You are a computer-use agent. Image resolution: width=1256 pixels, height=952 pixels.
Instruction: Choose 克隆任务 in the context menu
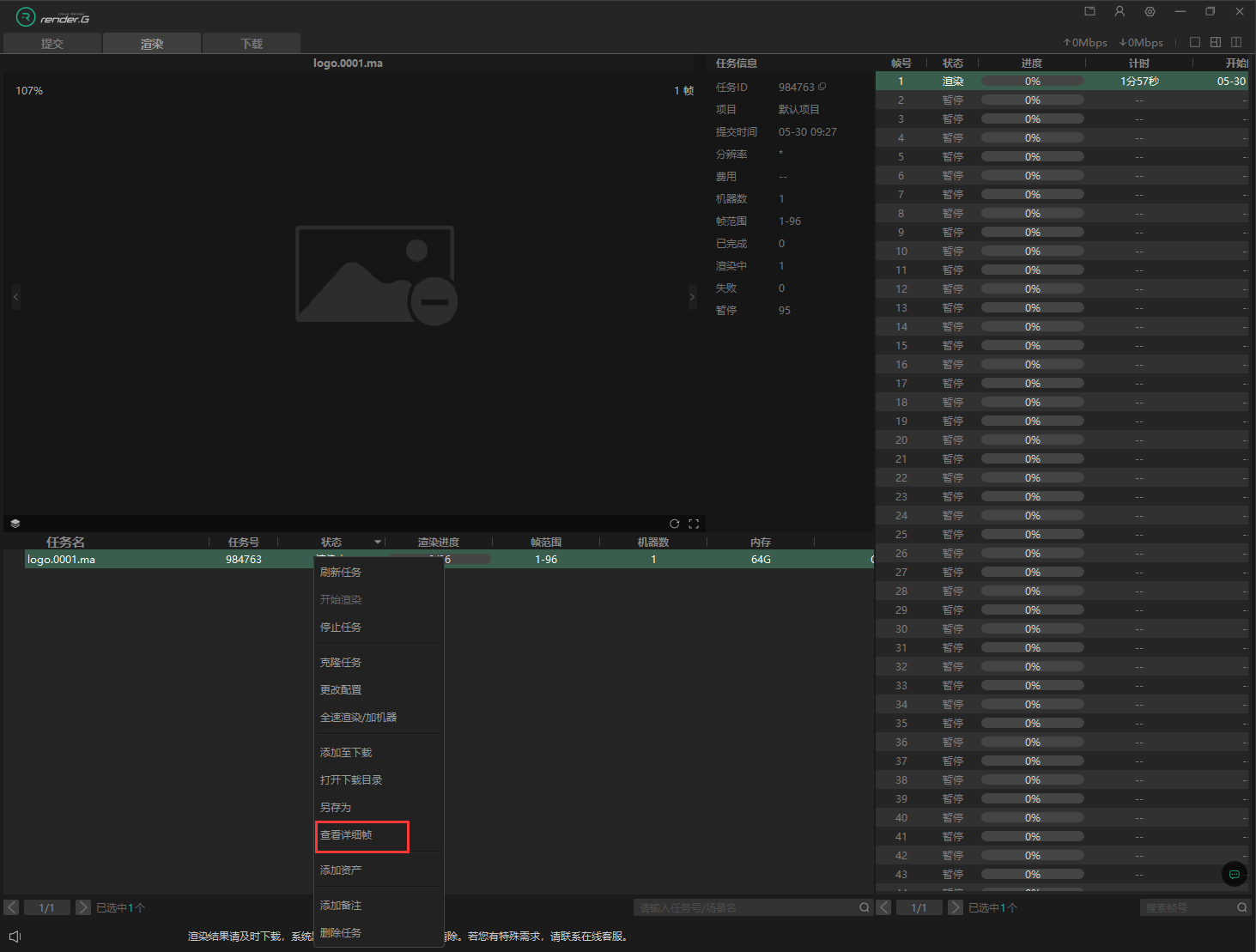pos(341,663)
